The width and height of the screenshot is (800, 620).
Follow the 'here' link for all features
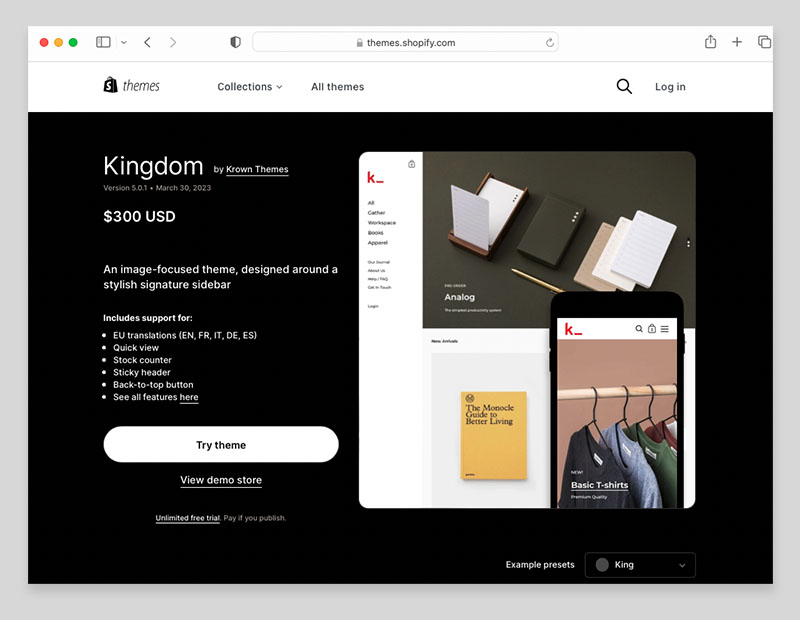pyautogui.click(x=189, y=397)
